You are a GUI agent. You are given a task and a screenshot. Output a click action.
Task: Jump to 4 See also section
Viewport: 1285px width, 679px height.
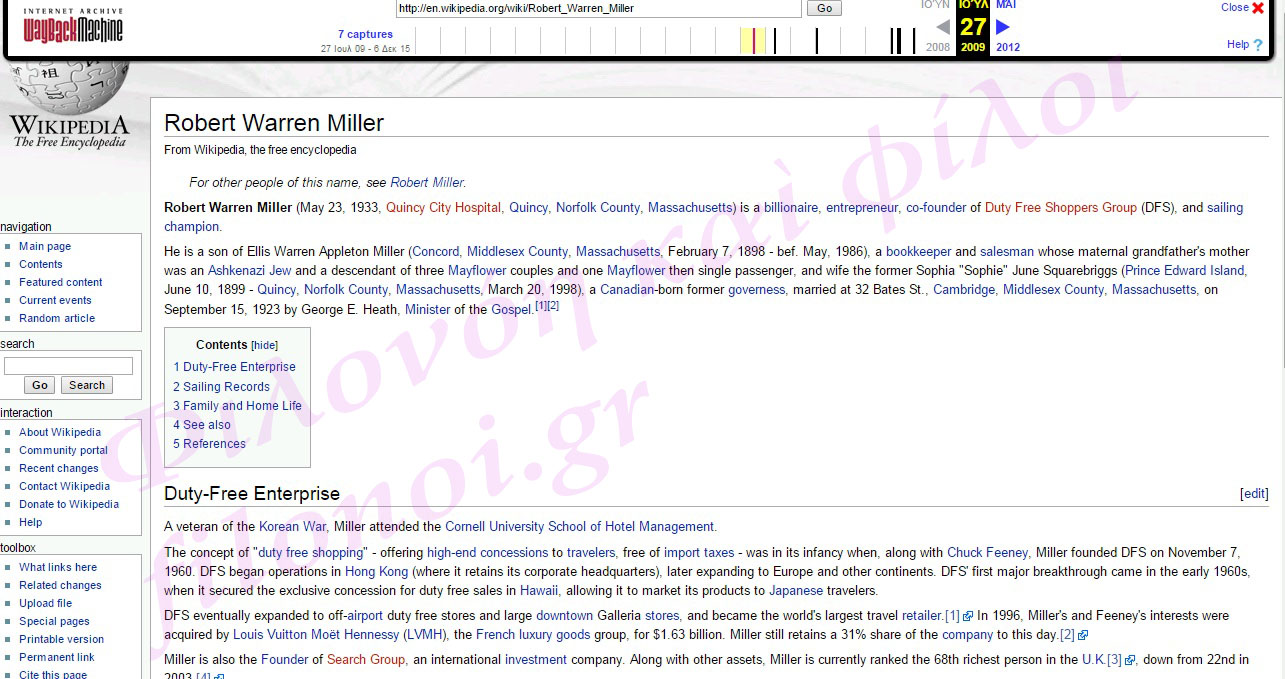coord(202,425)
